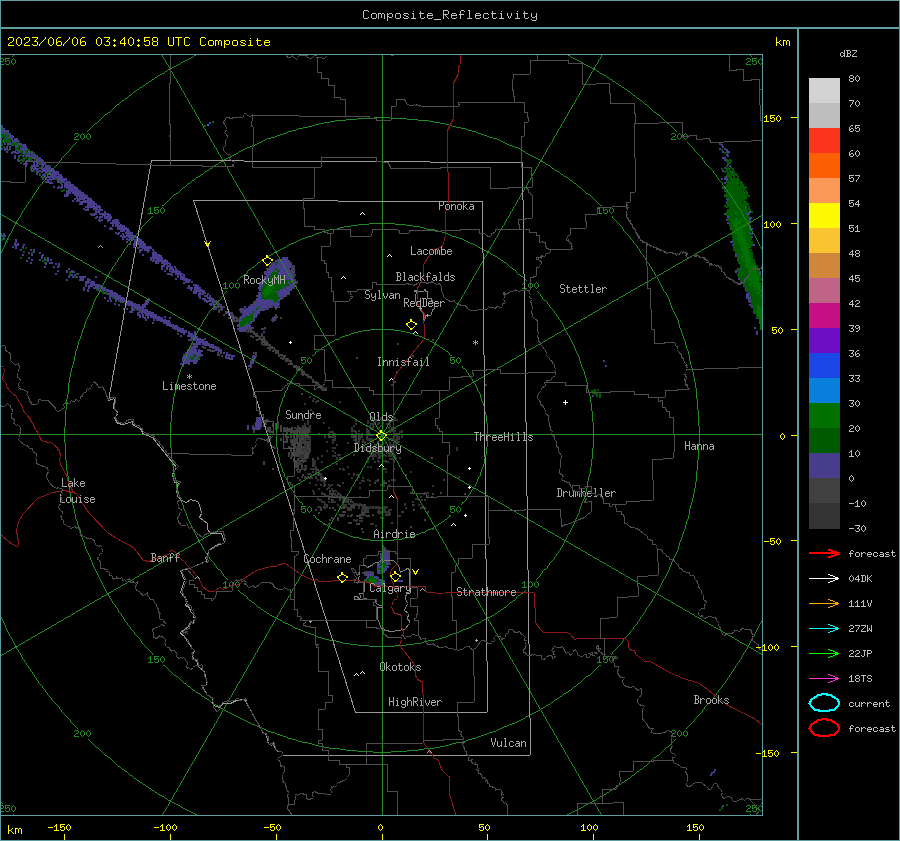Click the orange 57-60 dBZ color swatch
The image size is (900, 841).
(824, 166)
